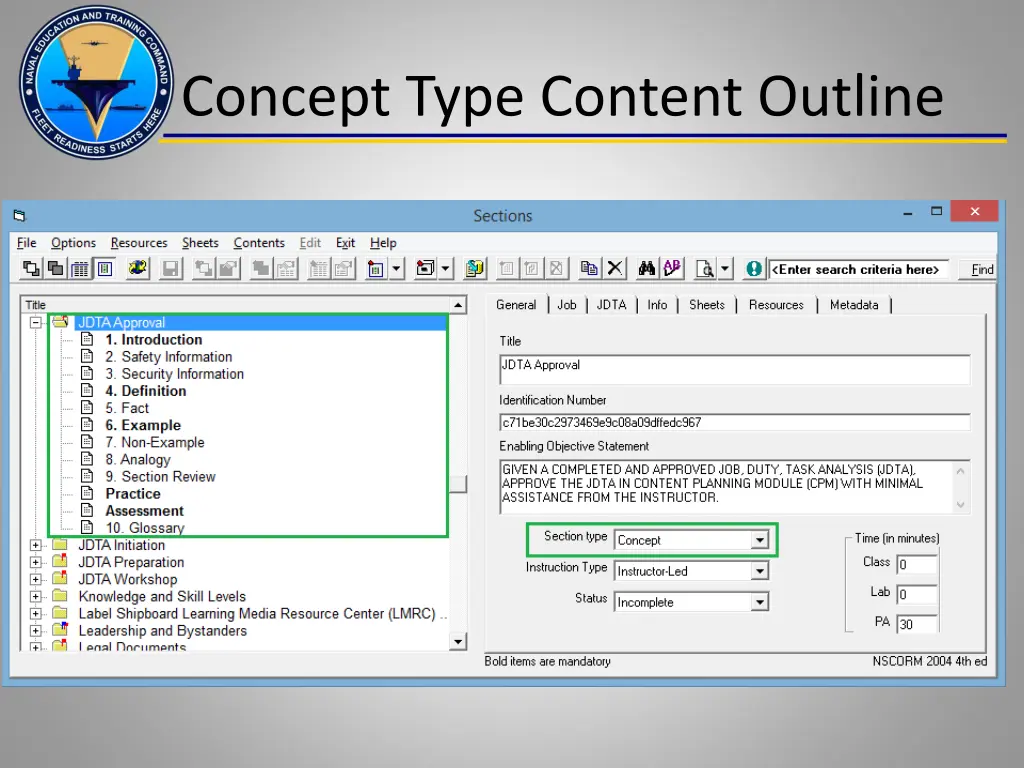
Task: Click the find-and-replace icon beside the binoculars
Action: (672, 268)
